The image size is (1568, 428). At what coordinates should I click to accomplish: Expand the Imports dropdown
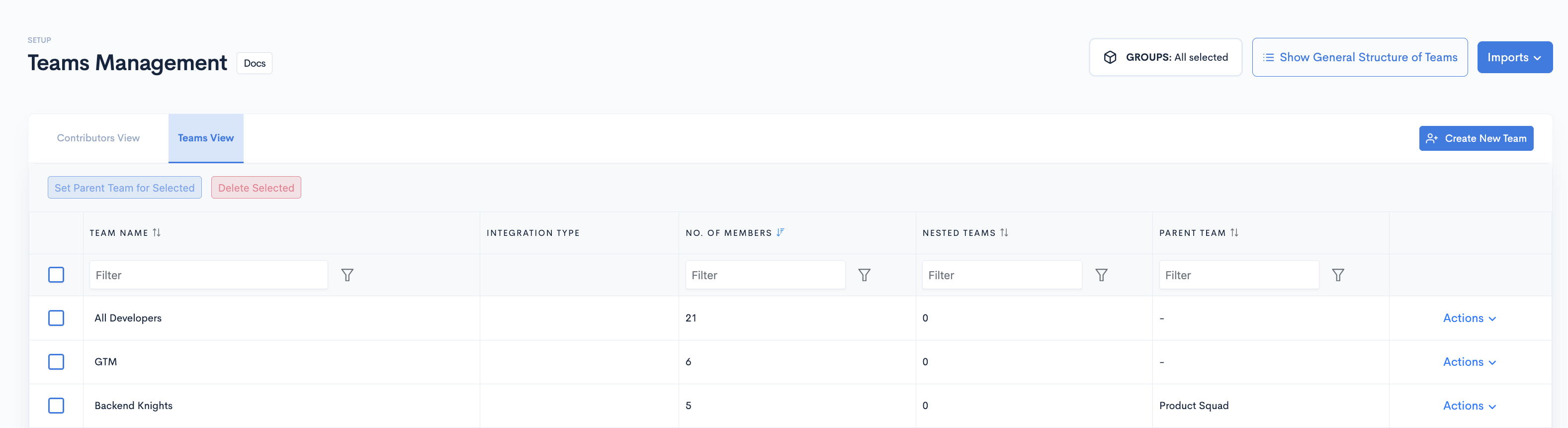[x=1514, y=57]
